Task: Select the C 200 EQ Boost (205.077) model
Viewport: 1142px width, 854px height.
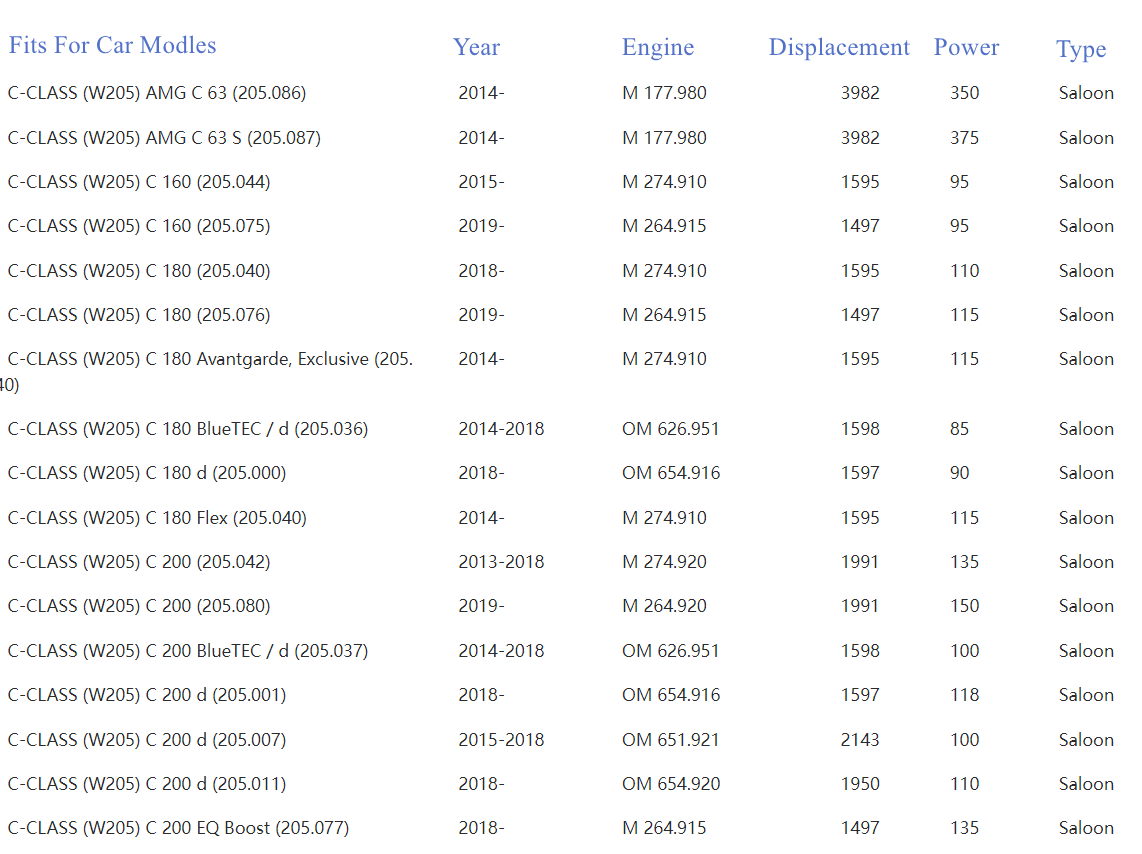Action: coord(178,828)
